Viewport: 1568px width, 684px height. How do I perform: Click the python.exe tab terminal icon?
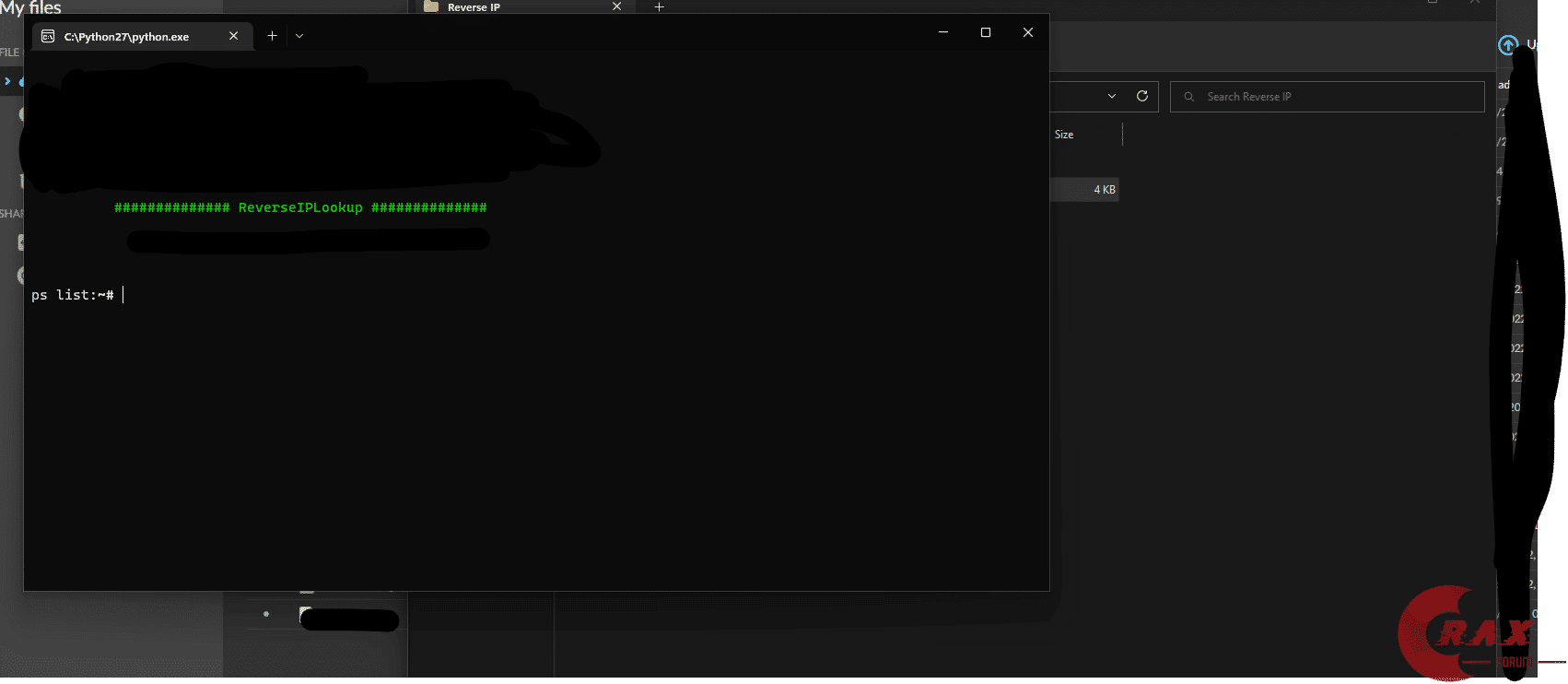[48, 36]
